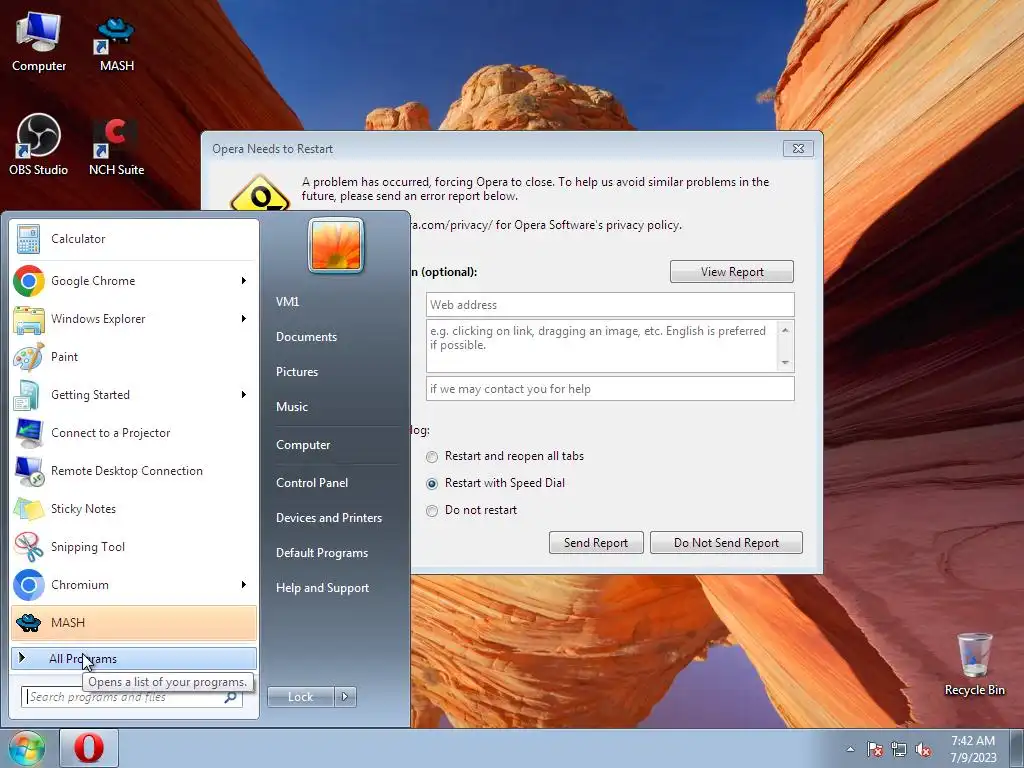Click the View Report button
Screen dimensions: 1024x768
[731, 272]
